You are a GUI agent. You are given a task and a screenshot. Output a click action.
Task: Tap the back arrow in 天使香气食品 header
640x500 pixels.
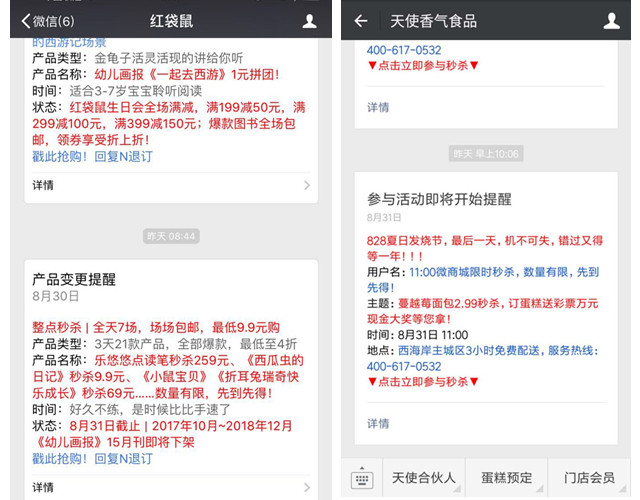[x=360, y=21]
